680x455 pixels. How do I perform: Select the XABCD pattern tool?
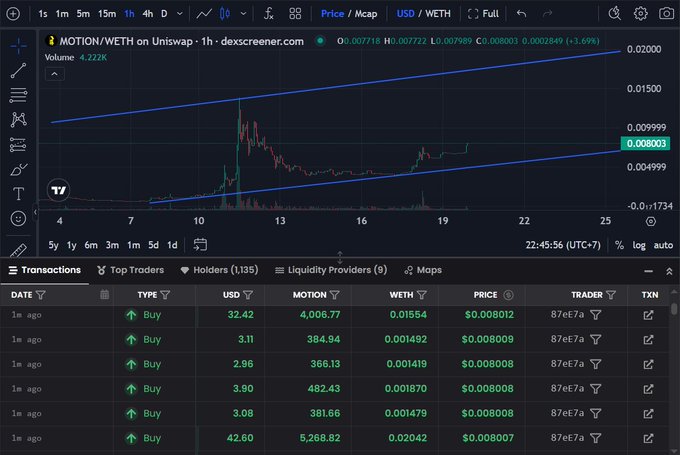pyautogui.click(x=18, y=119)
